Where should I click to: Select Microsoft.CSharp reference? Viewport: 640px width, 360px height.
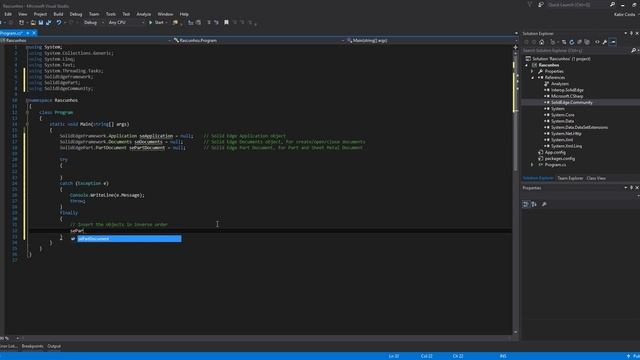[x=567, y=96]
